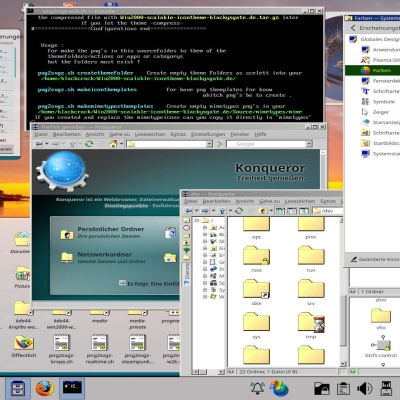Screen dimensions: 400x400
Task: Open the Netzwerkordner link
Action: pyautogui.click(x=105, y=255)
